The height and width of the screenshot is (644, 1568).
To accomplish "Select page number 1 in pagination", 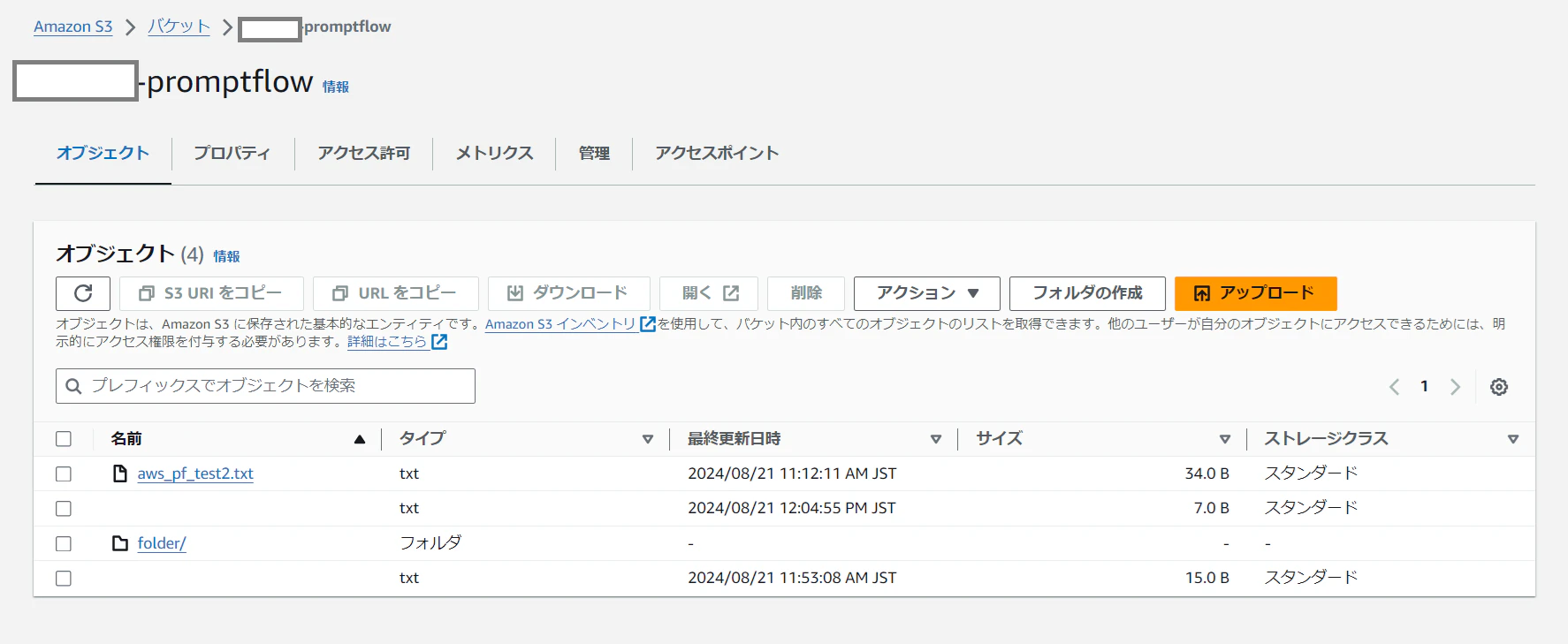I will 1424,386.
